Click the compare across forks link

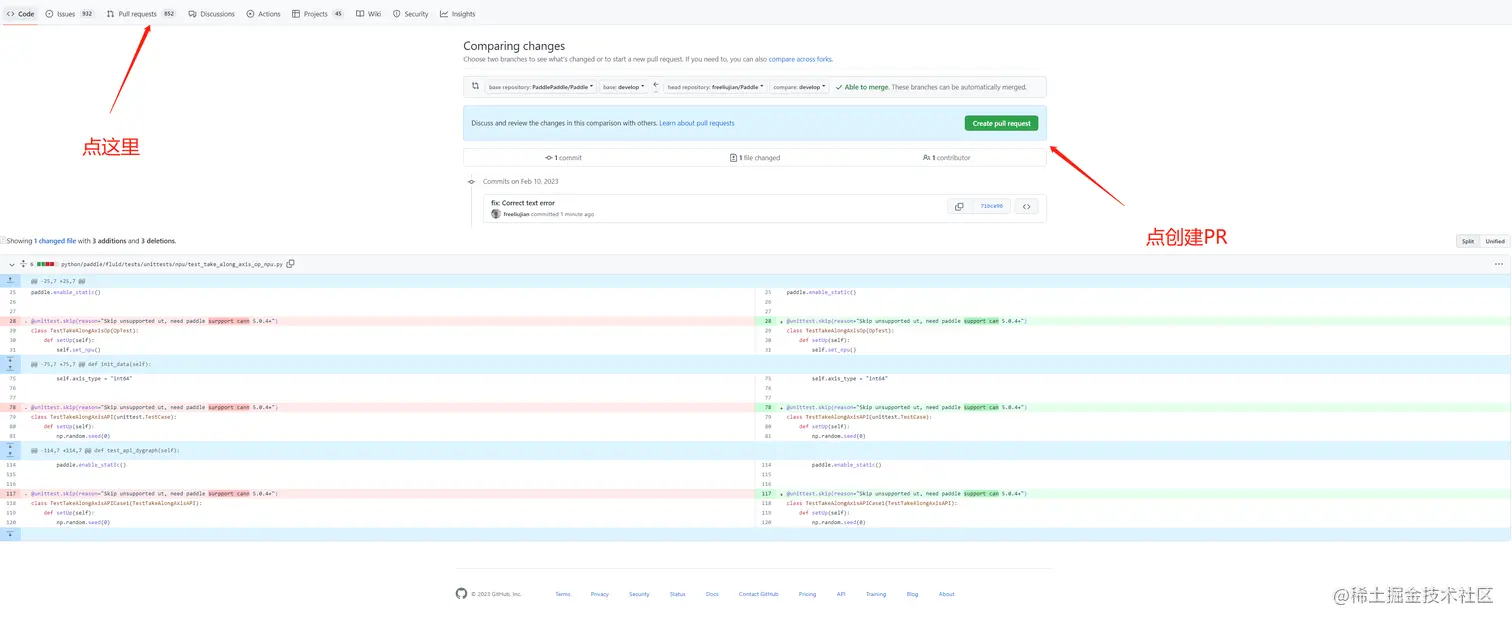[800, 59]
